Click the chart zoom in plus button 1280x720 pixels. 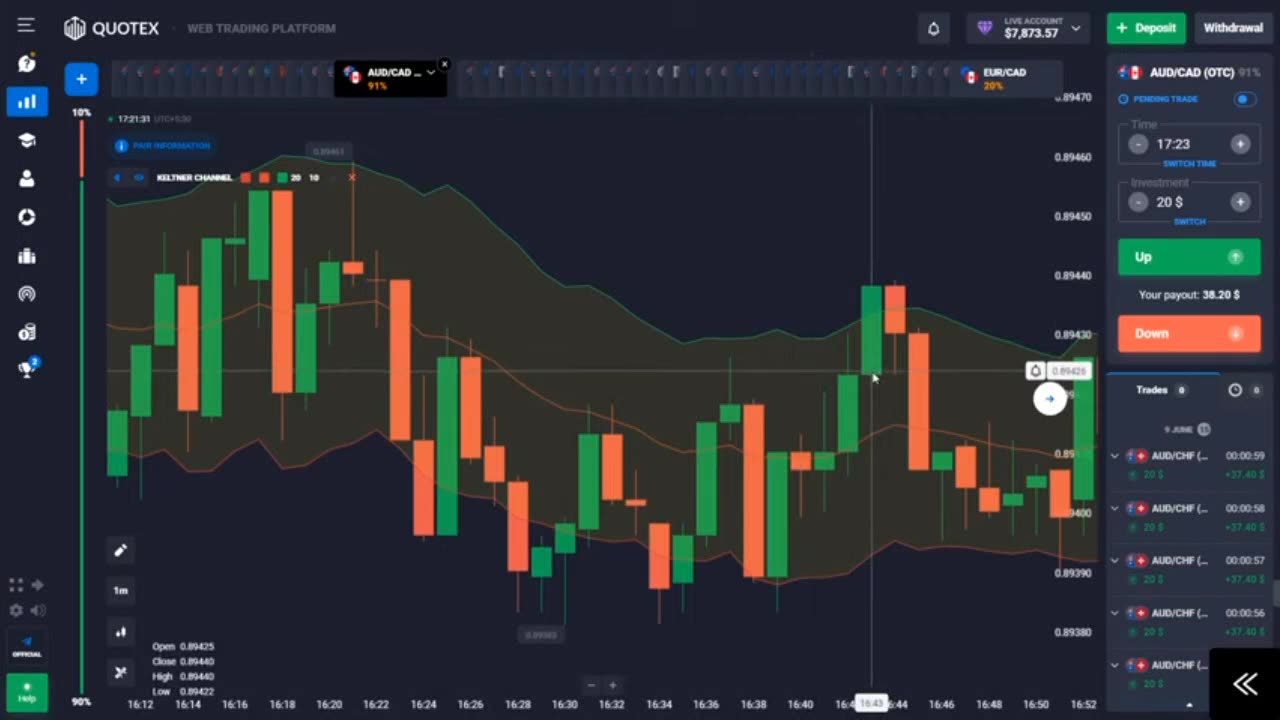coord(613,685)
